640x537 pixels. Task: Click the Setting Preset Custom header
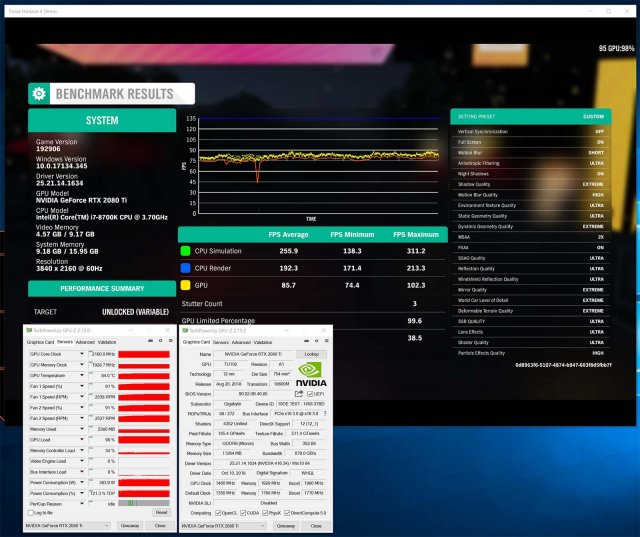point(531,117)
